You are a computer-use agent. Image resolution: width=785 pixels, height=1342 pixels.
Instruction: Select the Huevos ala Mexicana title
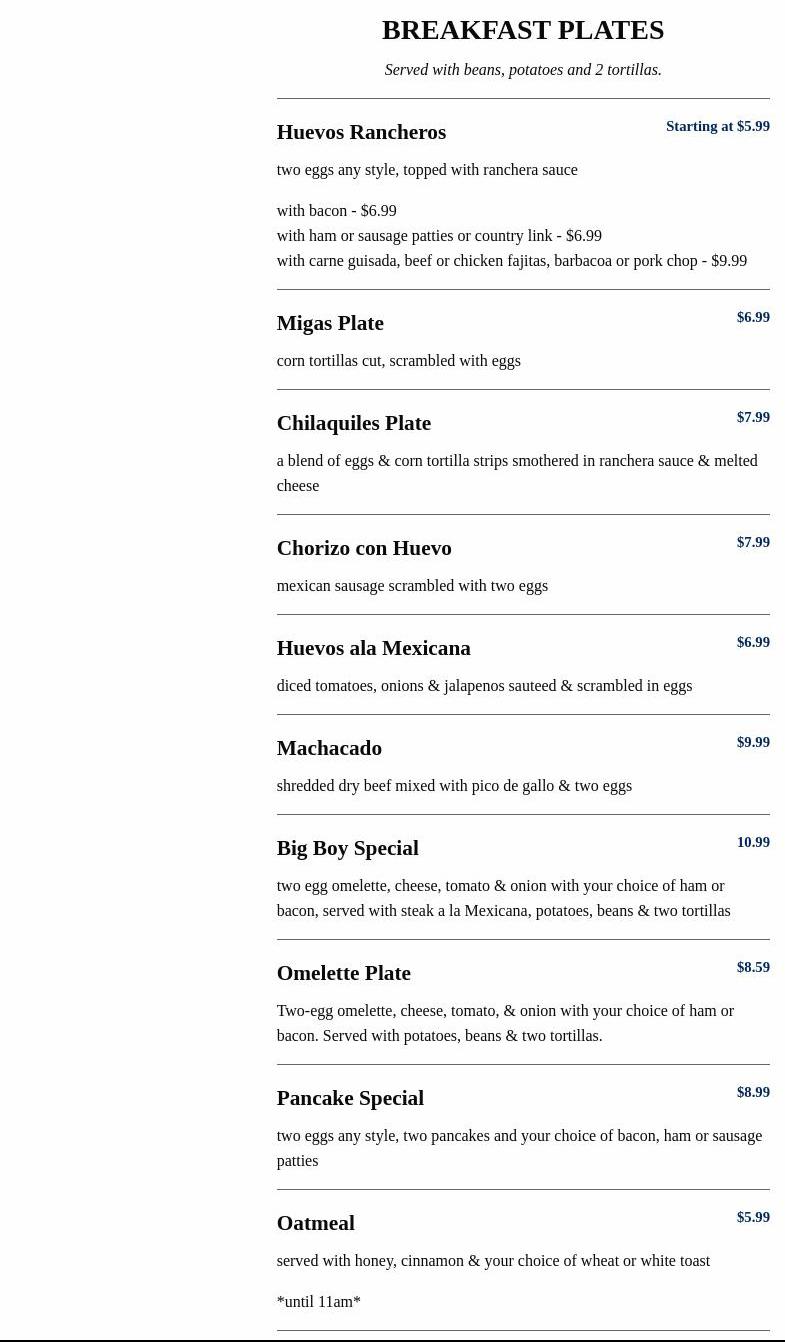373,648
